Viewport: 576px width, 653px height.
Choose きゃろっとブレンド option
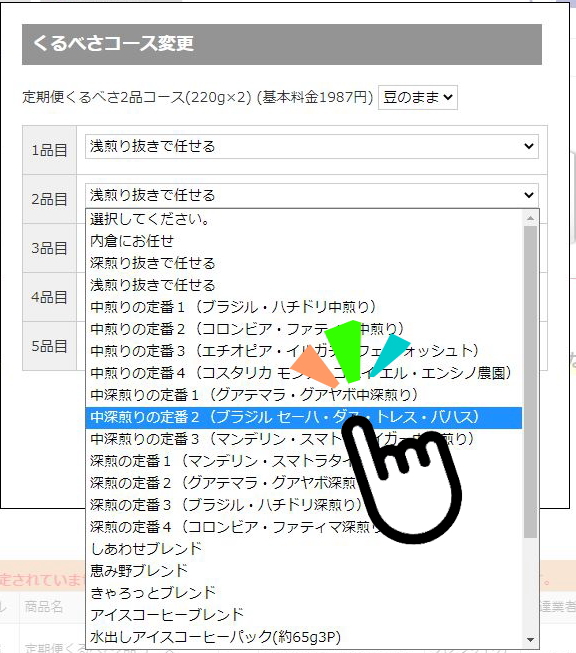coord(304,593)
